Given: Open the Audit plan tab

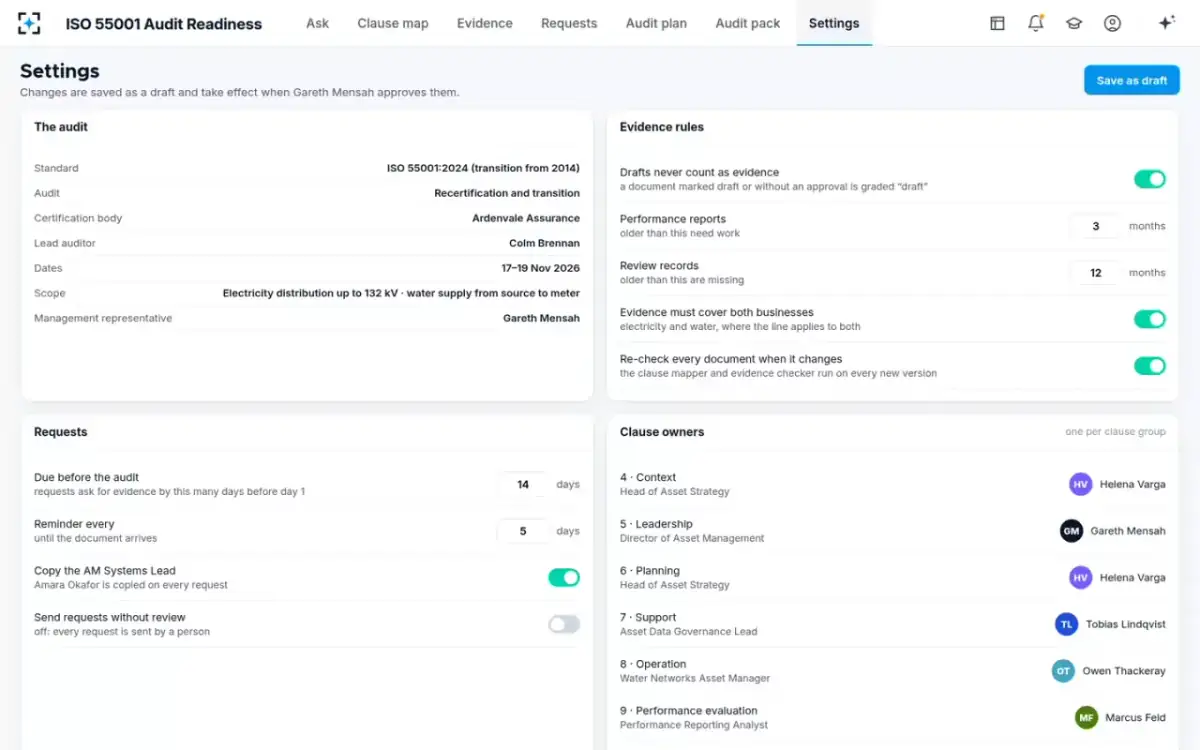Looking at the screenshot, I should click(656, 23).
